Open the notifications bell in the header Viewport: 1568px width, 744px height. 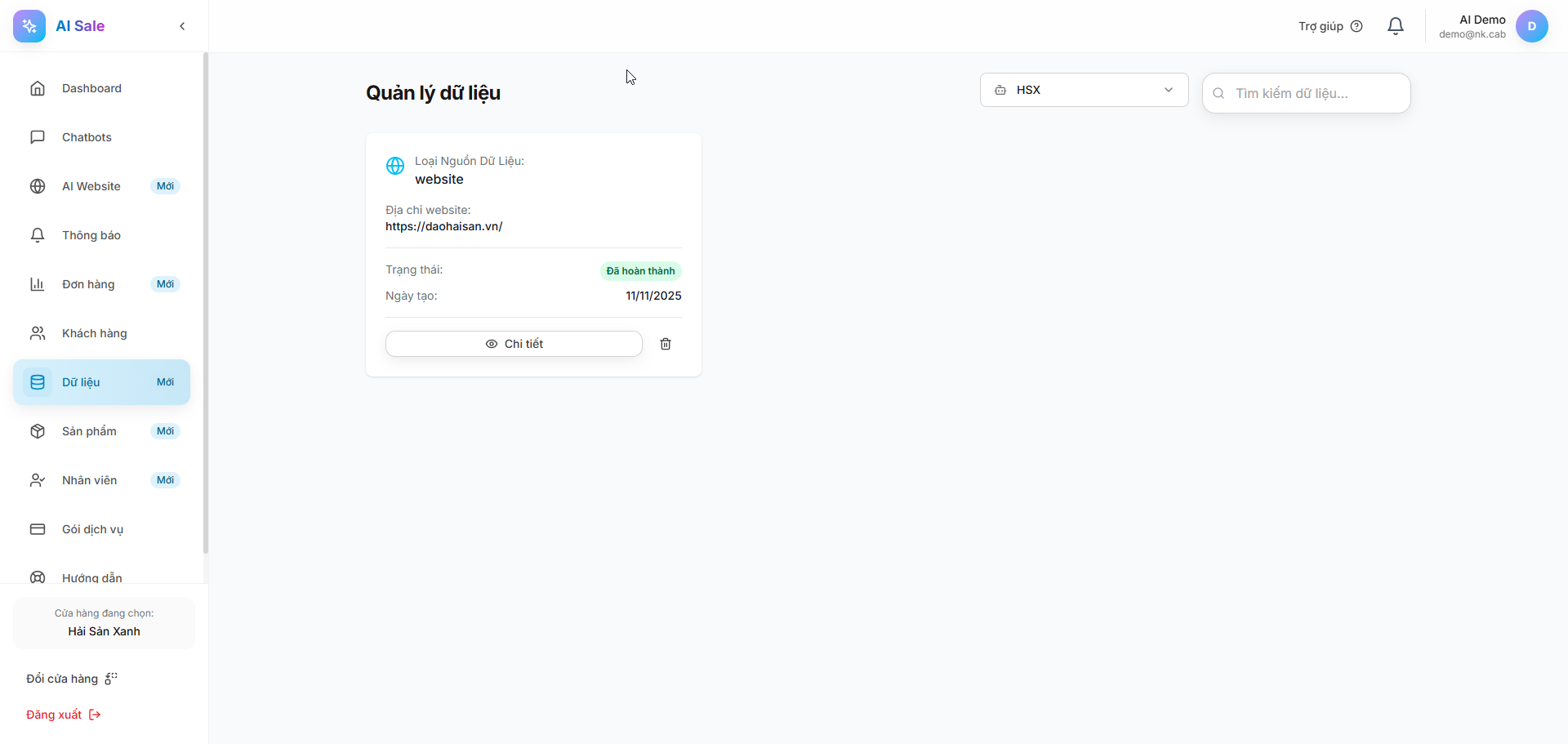(1396, 26)
